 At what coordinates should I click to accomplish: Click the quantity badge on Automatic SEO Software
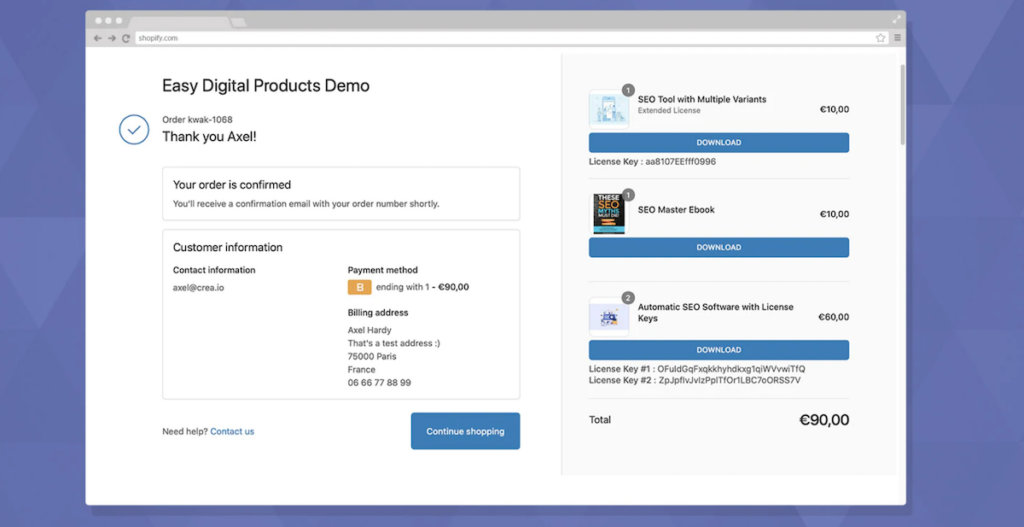(x=628, y=298)
